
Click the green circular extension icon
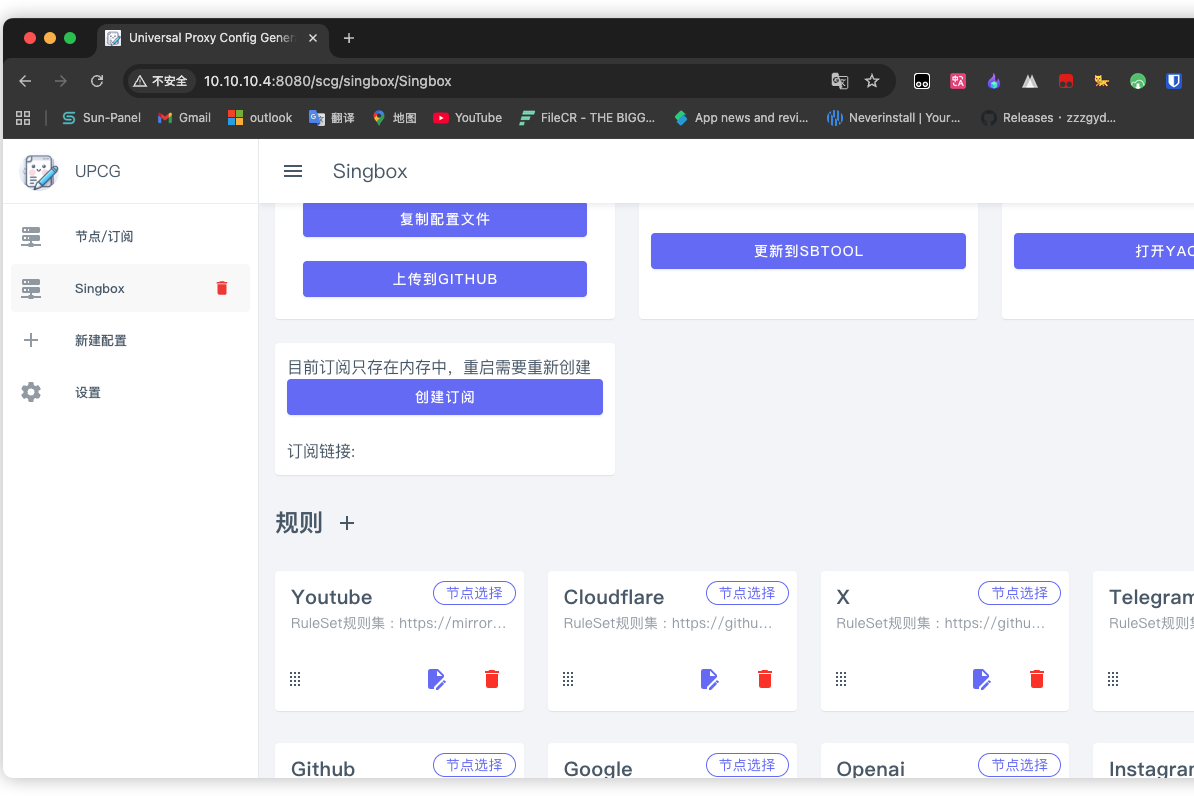click(1138, 81)
